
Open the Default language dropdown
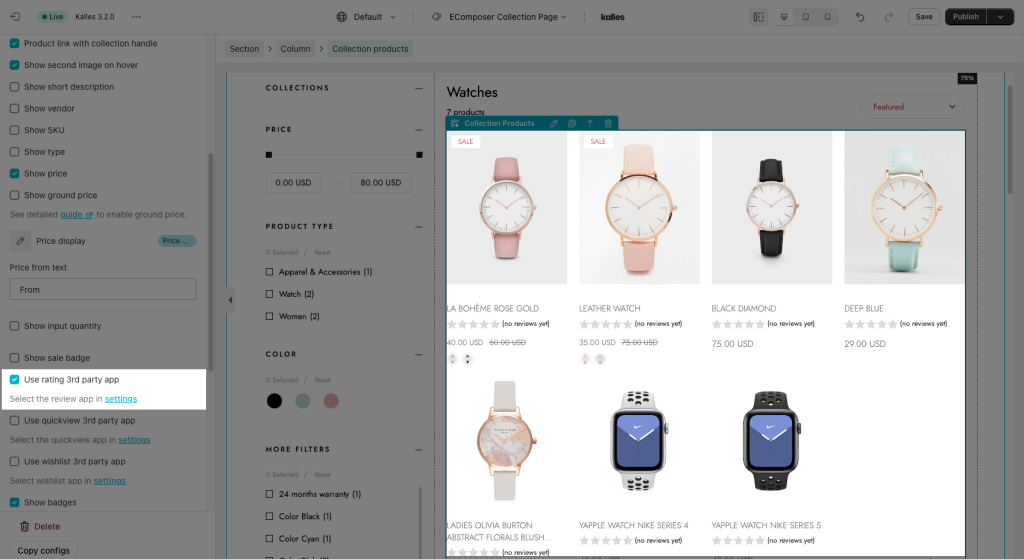[366, 17]
